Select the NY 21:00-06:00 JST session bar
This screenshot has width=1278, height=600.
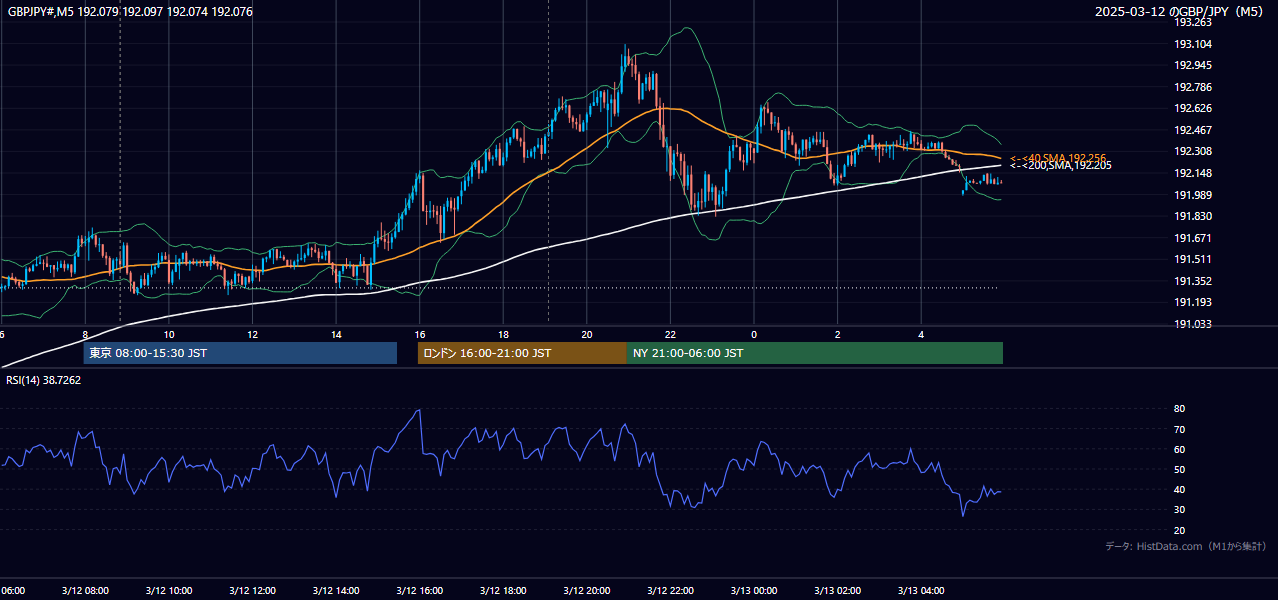815,353
